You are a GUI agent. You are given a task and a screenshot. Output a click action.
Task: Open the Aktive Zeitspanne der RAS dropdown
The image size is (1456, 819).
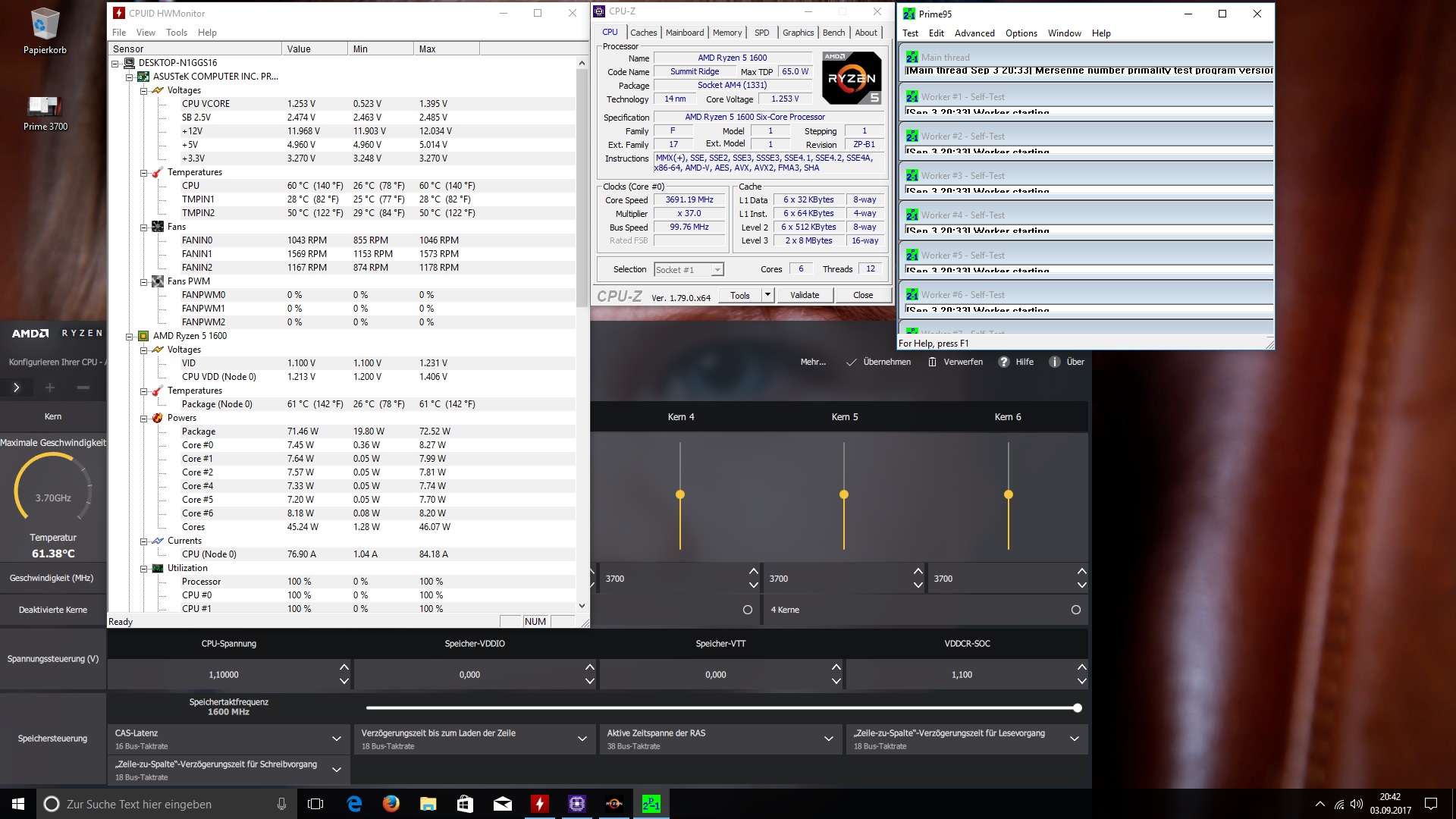[828, 739]
